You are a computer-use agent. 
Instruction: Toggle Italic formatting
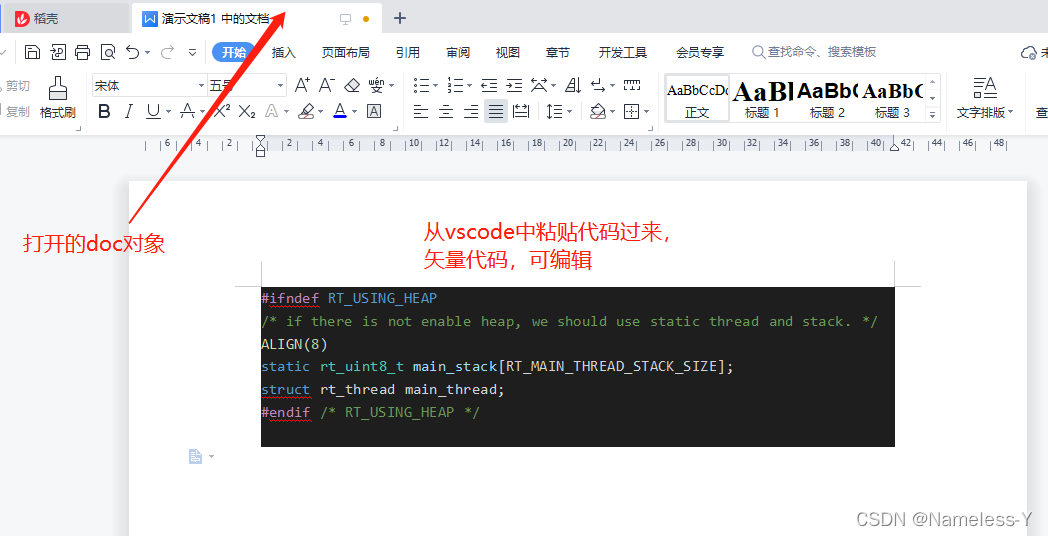(129, 111)
